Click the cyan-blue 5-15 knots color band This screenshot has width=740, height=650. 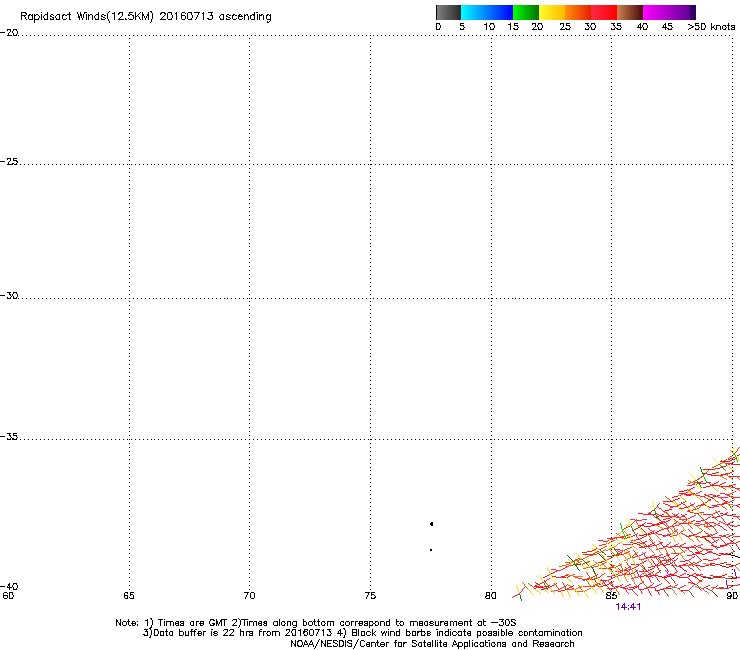487,12
